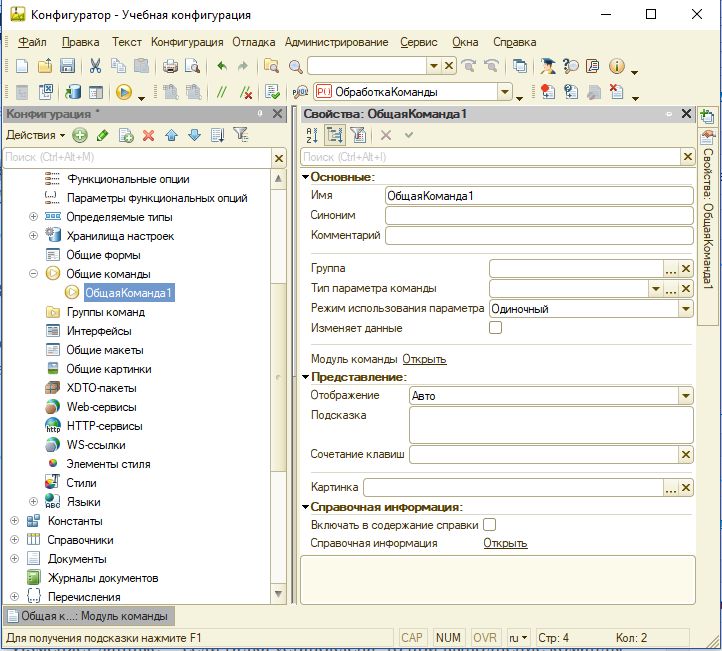The height and width of the screenshot is (651, 722).
Task: Collapse the "Основные" properties section
Action: point(305,177)
